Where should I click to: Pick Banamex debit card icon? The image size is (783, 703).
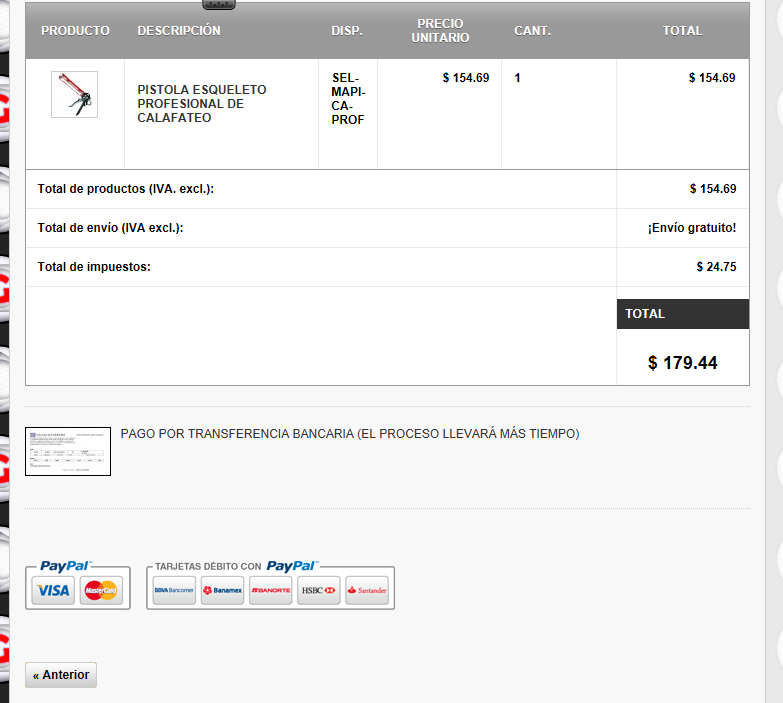coord(222,590)
